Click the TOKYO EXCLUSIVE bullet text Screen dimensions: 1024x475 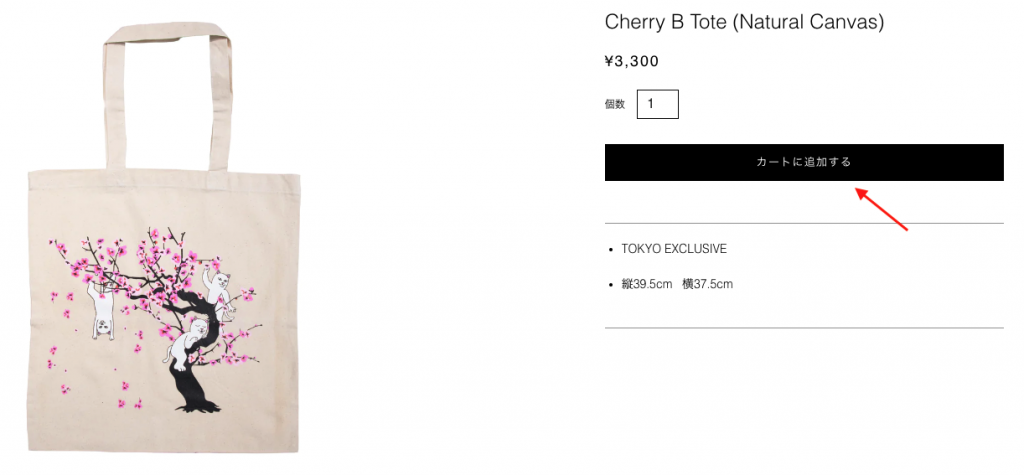(x=673, y=248)
